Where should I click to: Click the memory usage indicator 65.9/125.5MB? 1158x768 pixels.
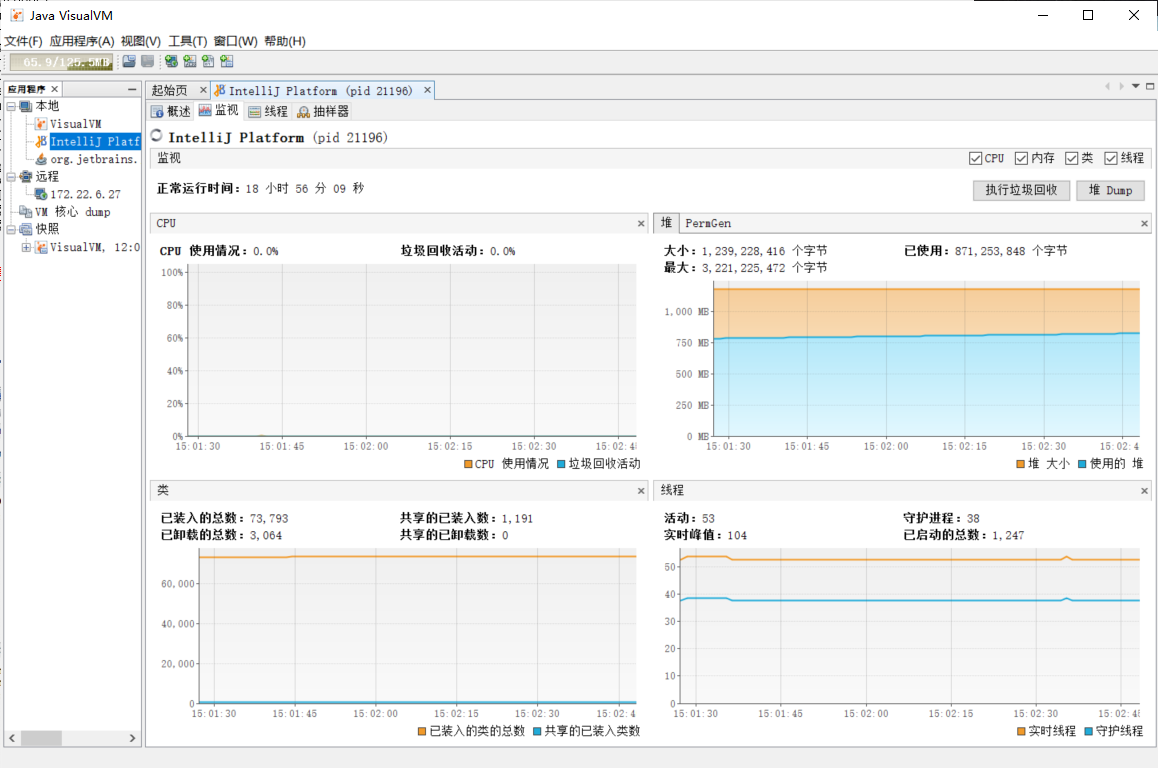61,62
